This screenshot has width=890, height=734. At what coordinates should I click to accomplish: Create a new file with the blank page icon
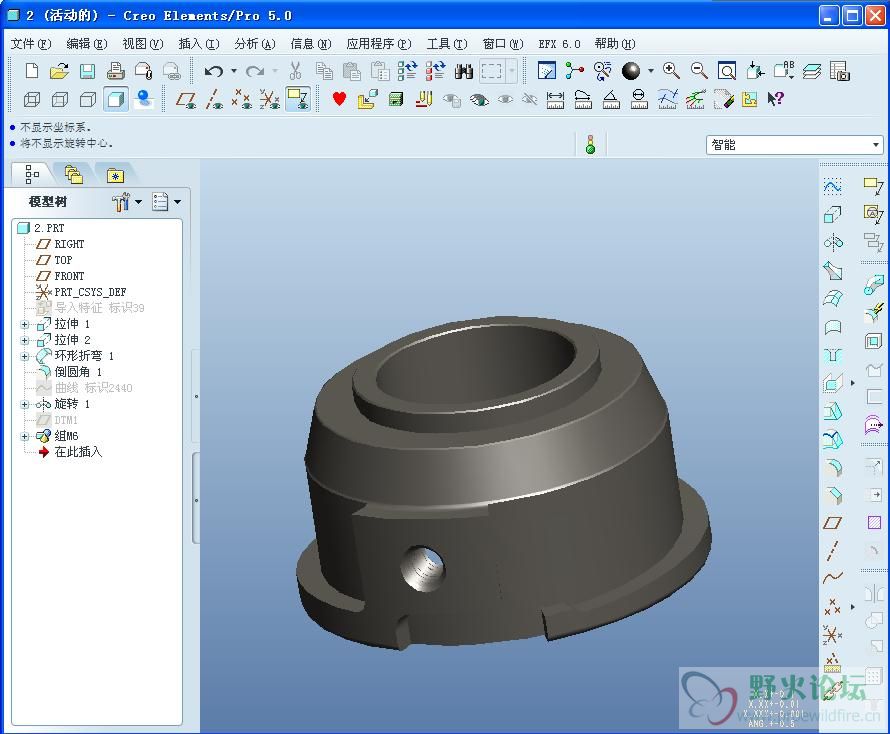[x=32, y=71]
